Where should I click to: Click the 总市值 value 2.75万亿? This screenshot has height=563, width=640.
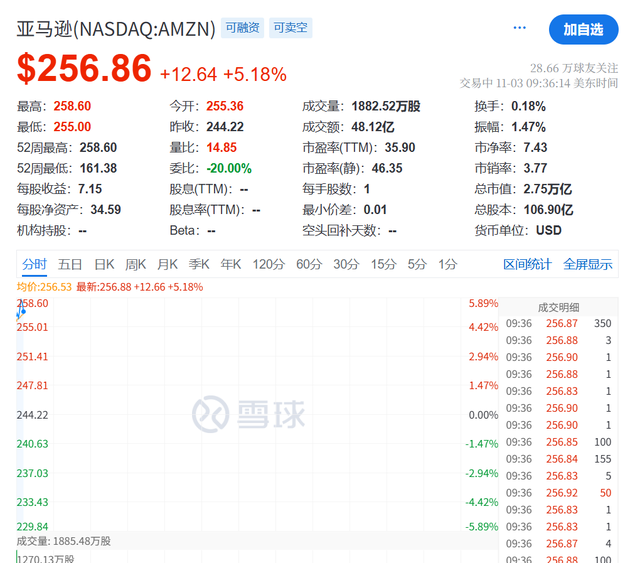click(x=548, y=189)
